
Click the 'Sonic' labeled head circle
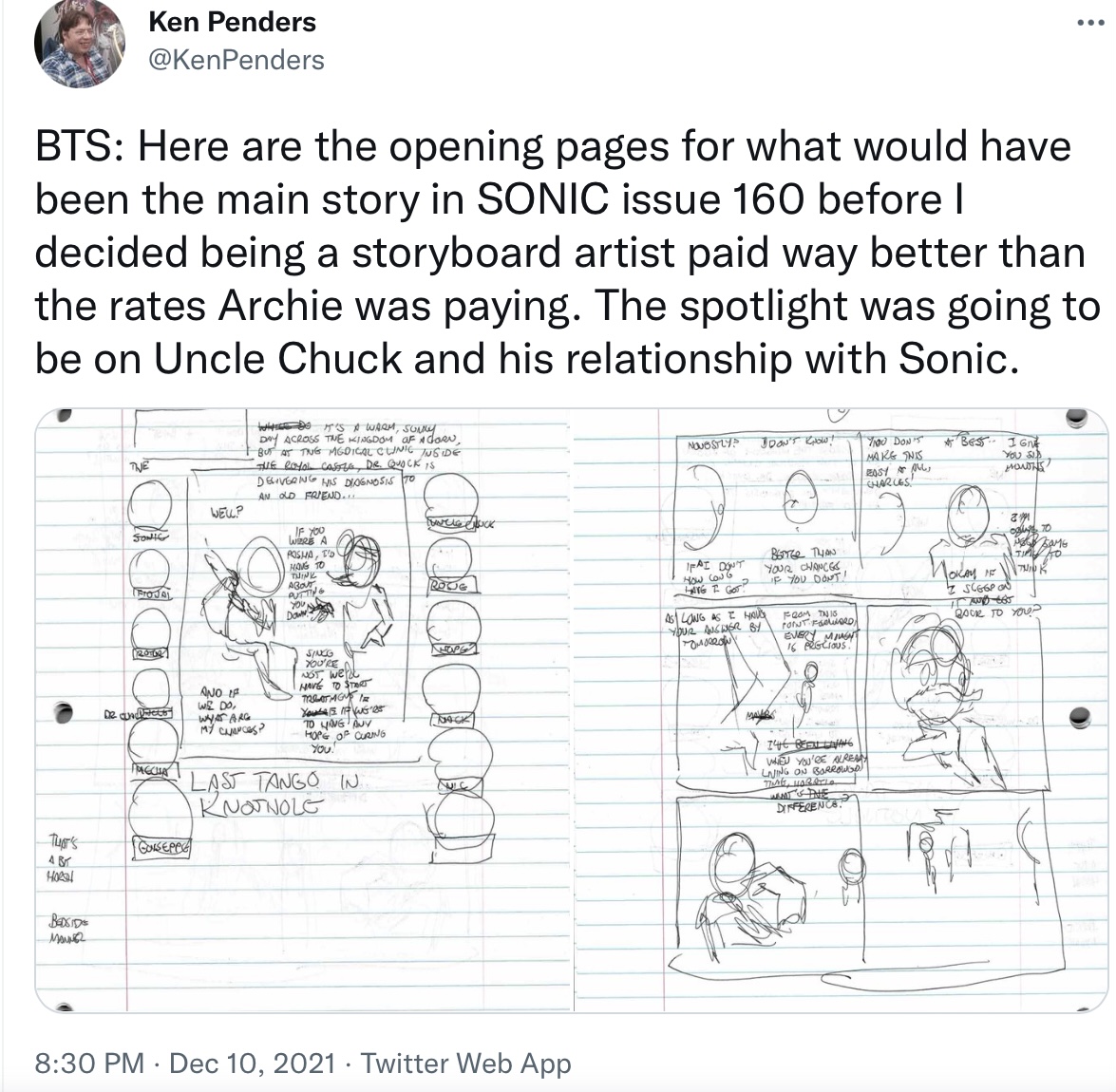click(x=150, y=504)
